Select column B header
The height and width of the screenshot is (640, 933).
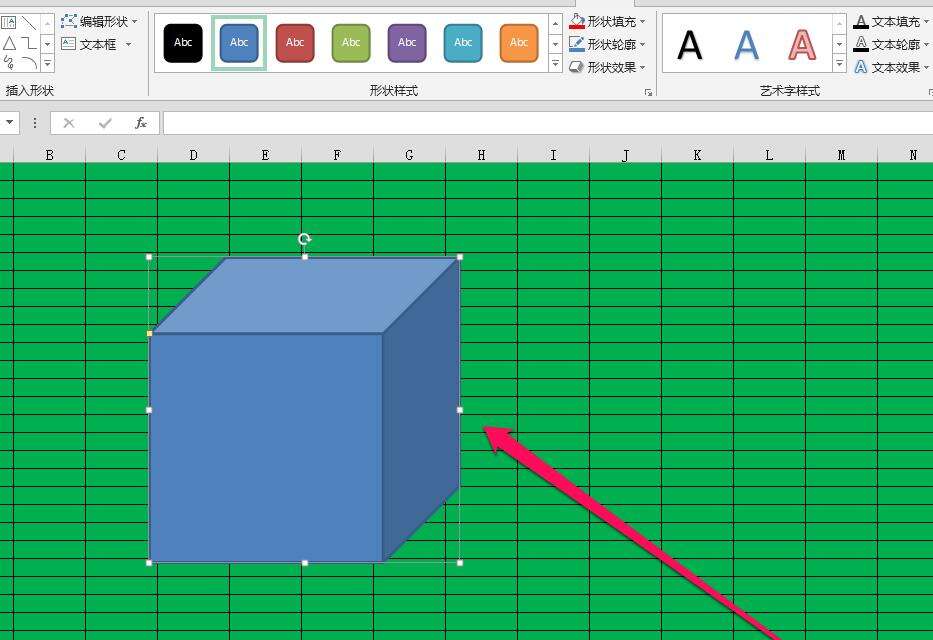(49, 155)
